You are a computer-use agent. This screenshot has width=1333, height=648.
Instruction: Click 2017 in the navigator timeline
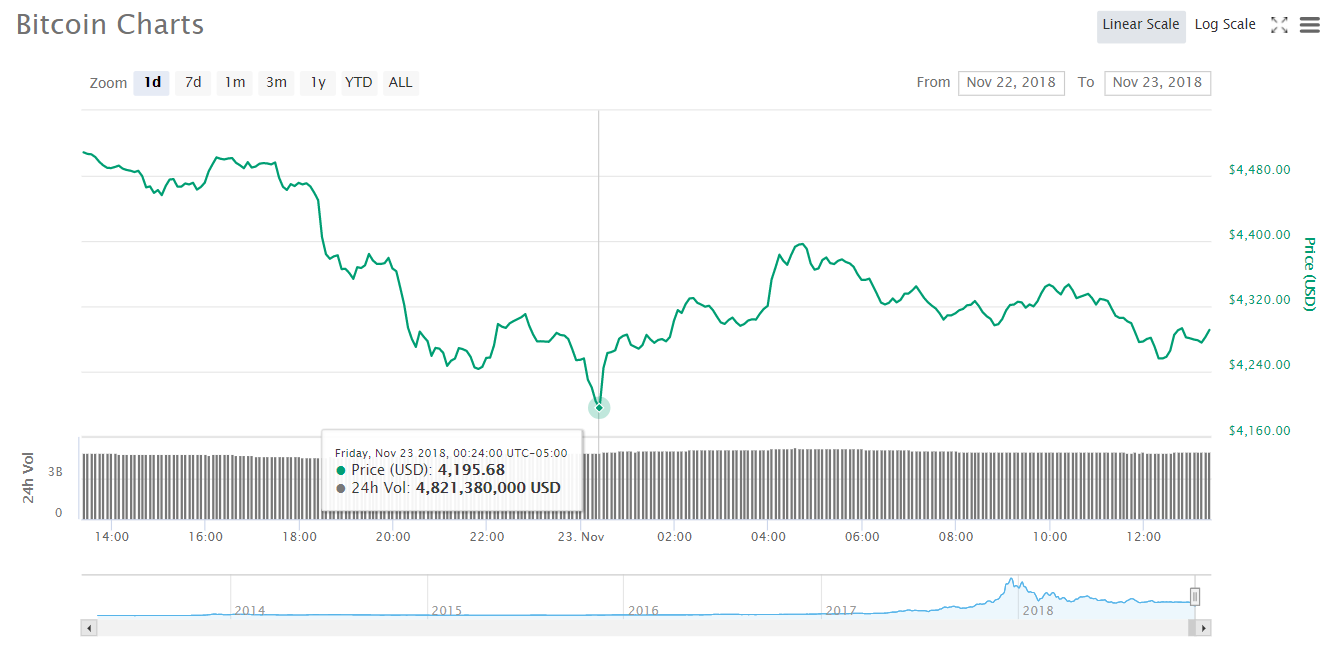point(841,610)
